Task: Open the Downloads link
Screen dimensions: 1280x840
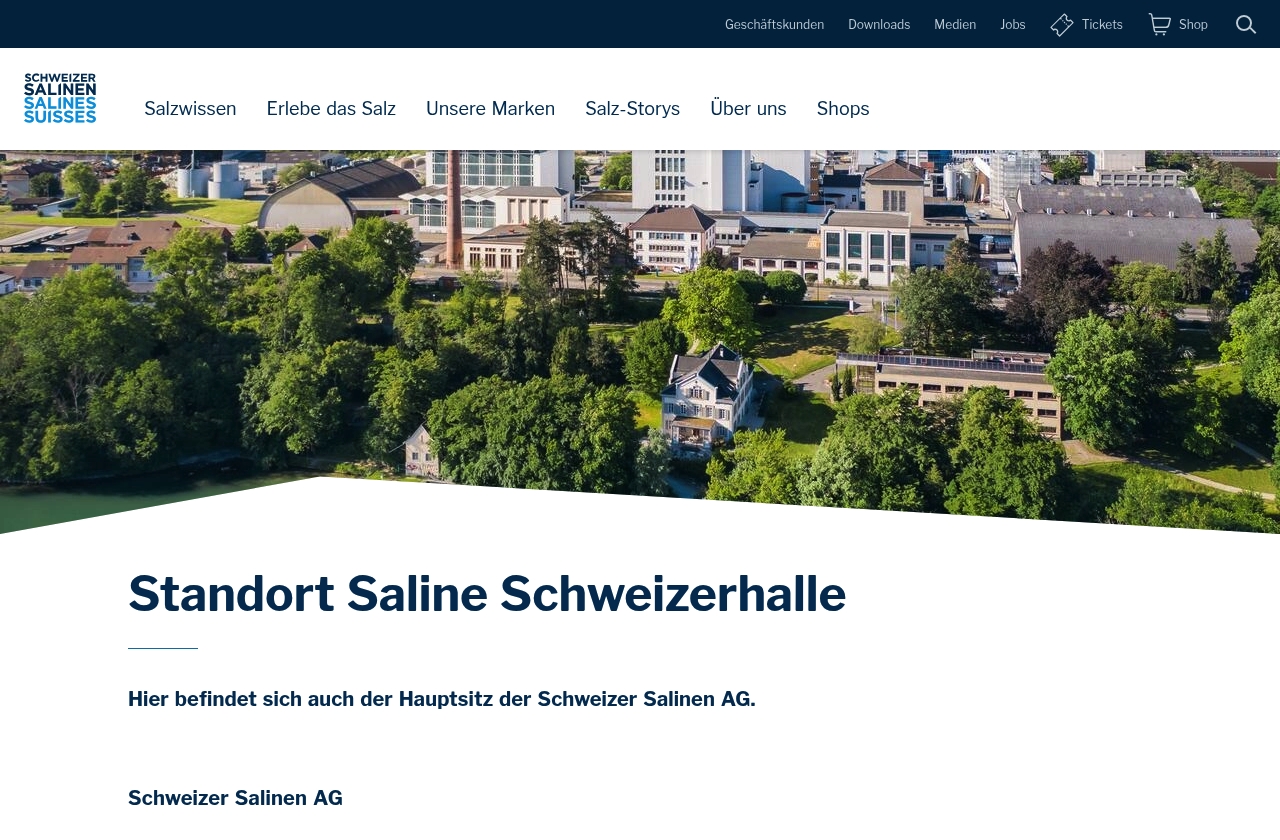Action: pos(879,25)
